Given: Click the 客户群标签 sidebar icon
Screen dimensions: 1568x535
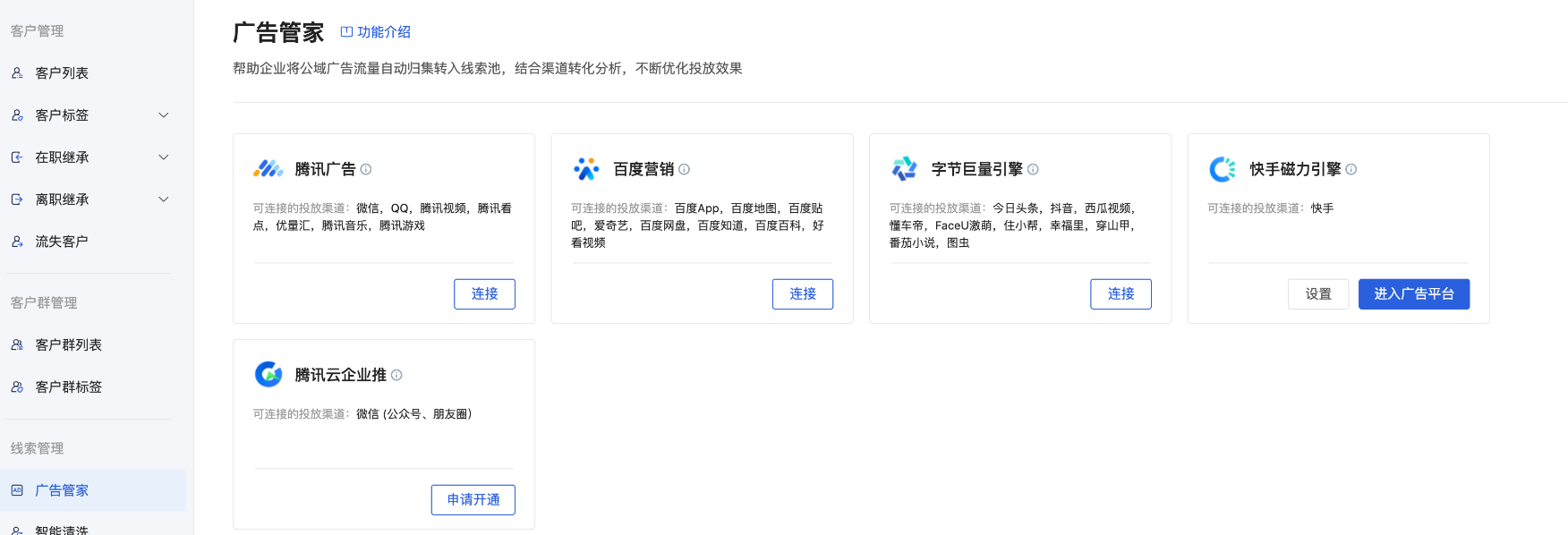Looking at the screenshot, I should 17,387.
